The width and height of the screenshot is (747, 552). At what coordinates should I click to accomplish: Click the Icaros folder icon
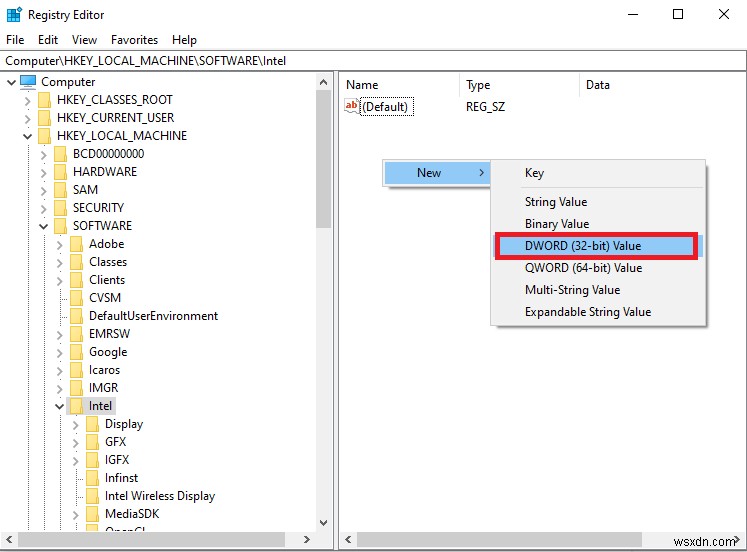point(76,370)
